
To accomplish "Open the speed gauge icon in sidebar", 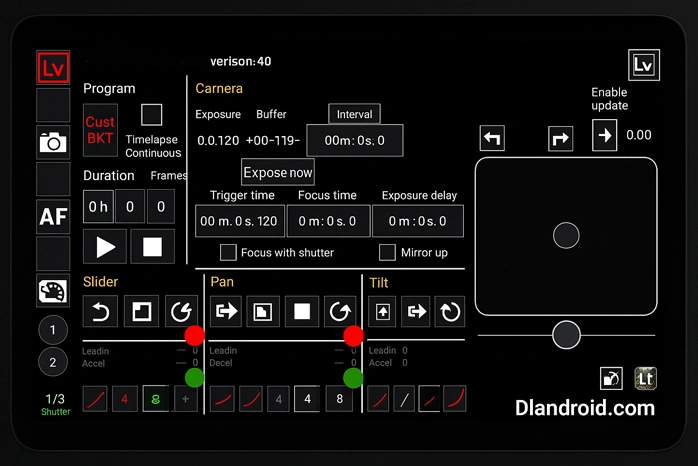I will tap(53, 291).
